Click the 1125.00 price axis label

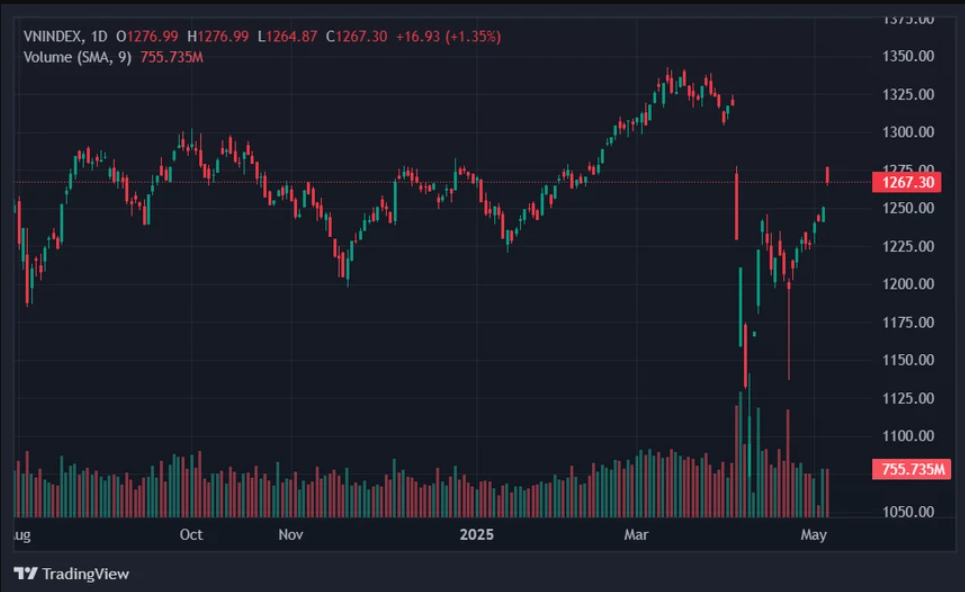[908, 398]
